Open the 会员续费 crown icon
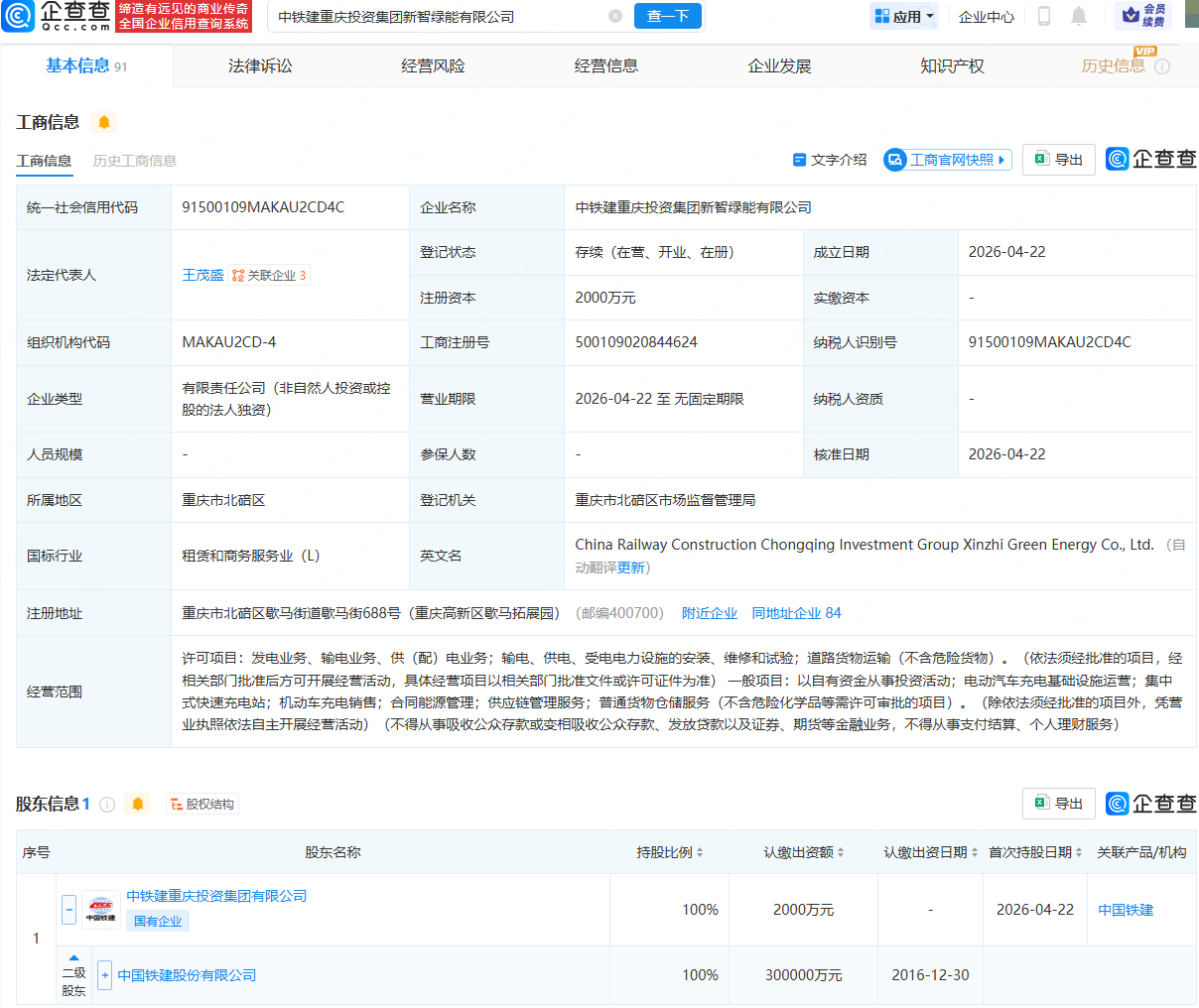This screenshot has height=1008, width=1199. (x=1143, y=16)
